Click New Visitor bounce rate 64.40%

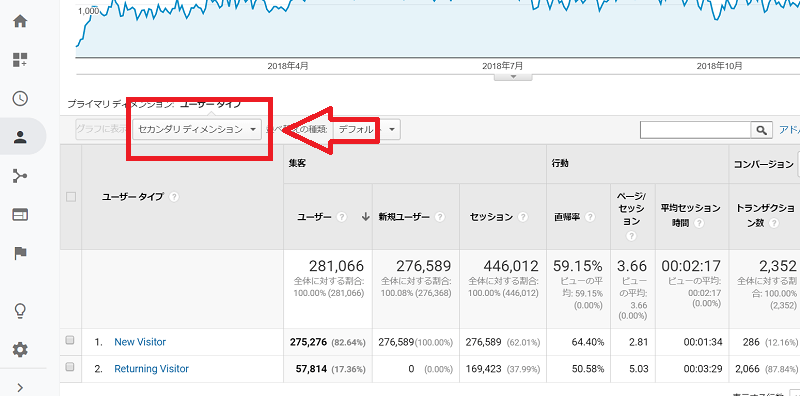pyautogui.click(x=588, y=342)
